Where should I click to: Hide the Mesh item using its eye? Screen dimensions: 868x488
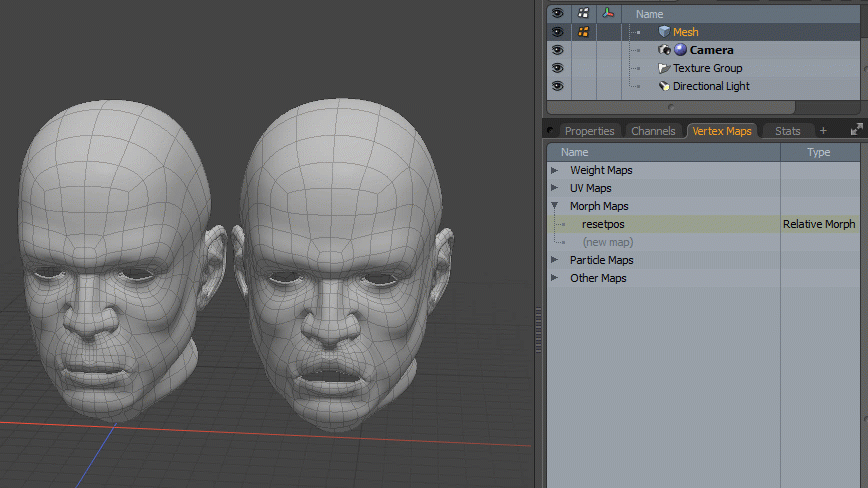pyautogui.click(x=557, y=32)
